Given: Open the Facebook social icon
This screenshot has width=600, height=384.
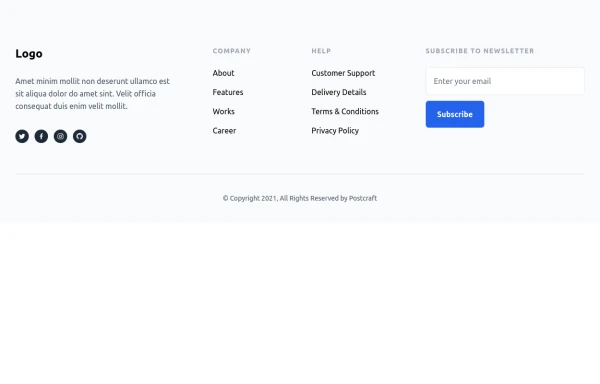Looking at the screenshot, I should [x=41, y=136].
